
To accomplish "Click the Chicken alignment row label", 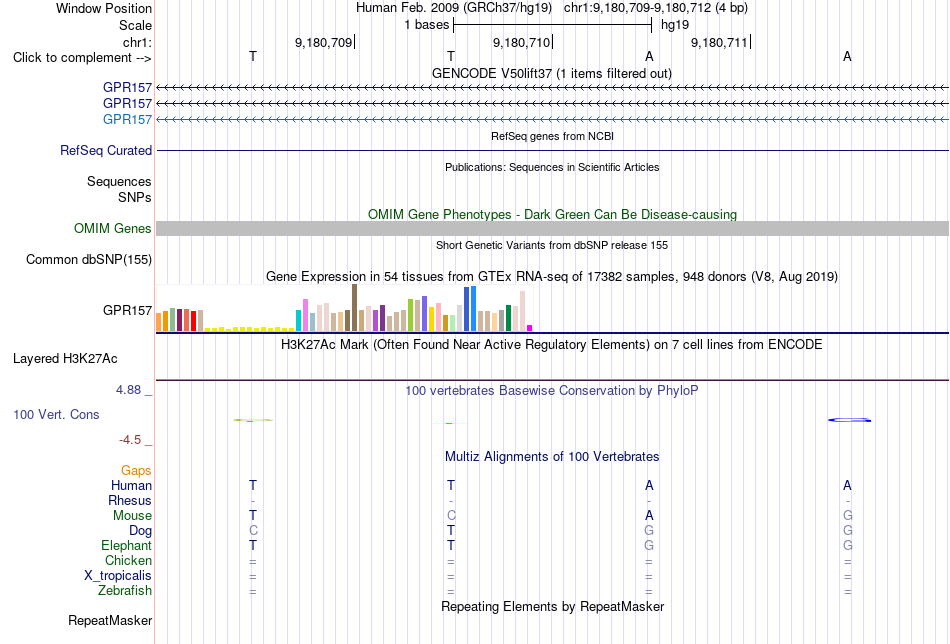I will [x=128, y=560].
